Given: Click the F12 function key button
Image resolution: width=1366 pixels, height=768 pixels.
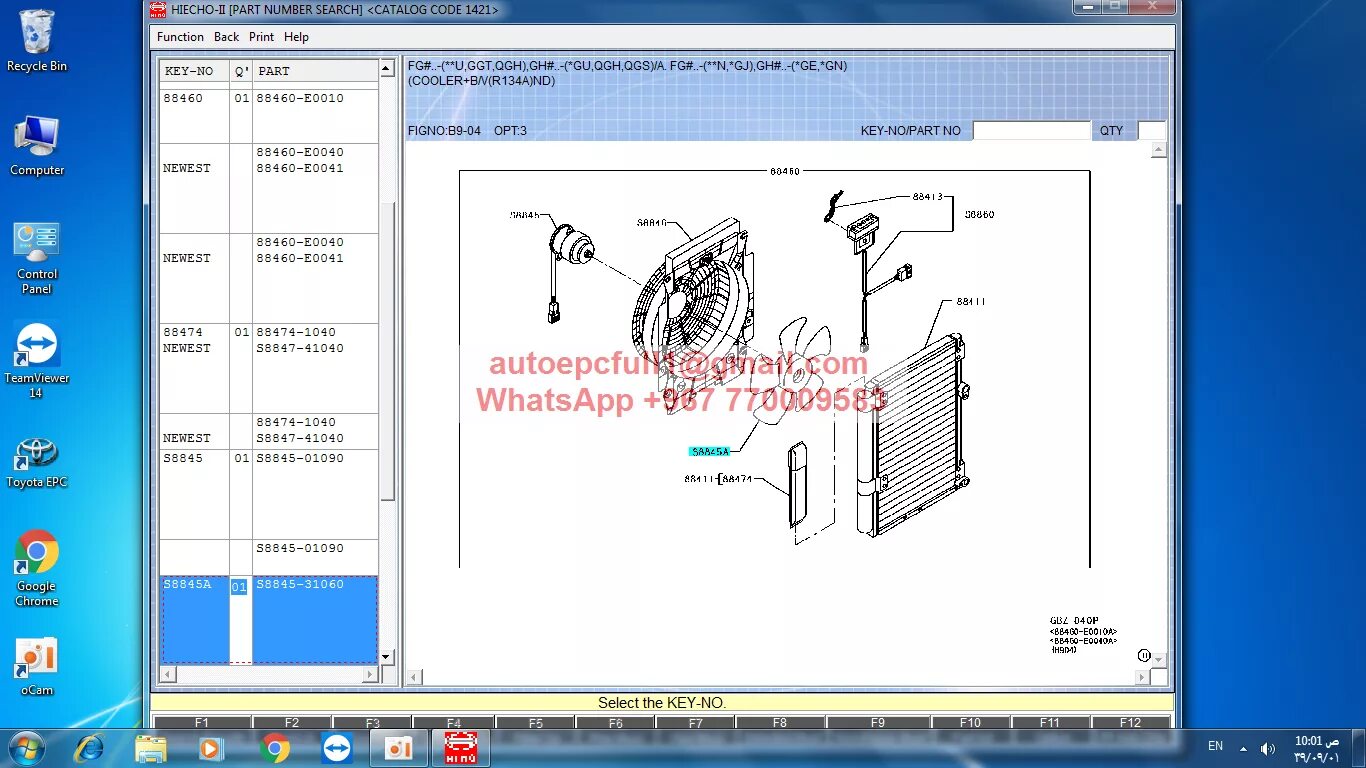Looking at the screenshot, I should 1130,722.
